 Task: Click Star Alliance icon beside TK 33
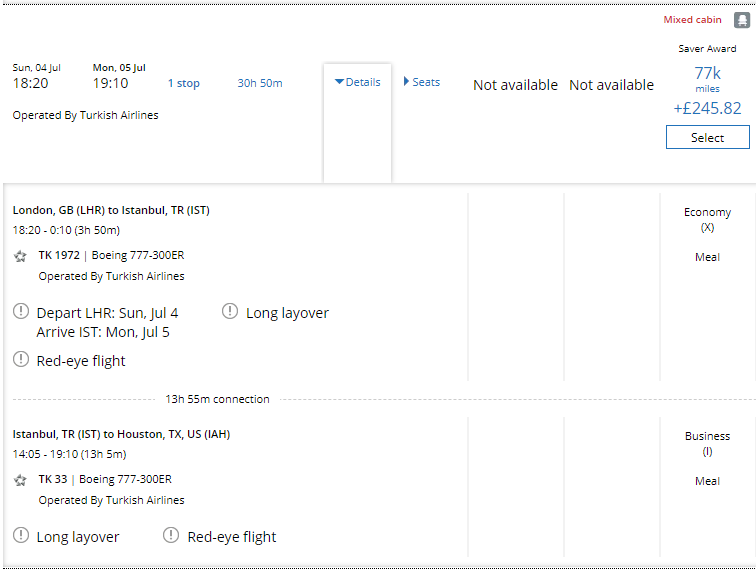[x=20, y=480]
